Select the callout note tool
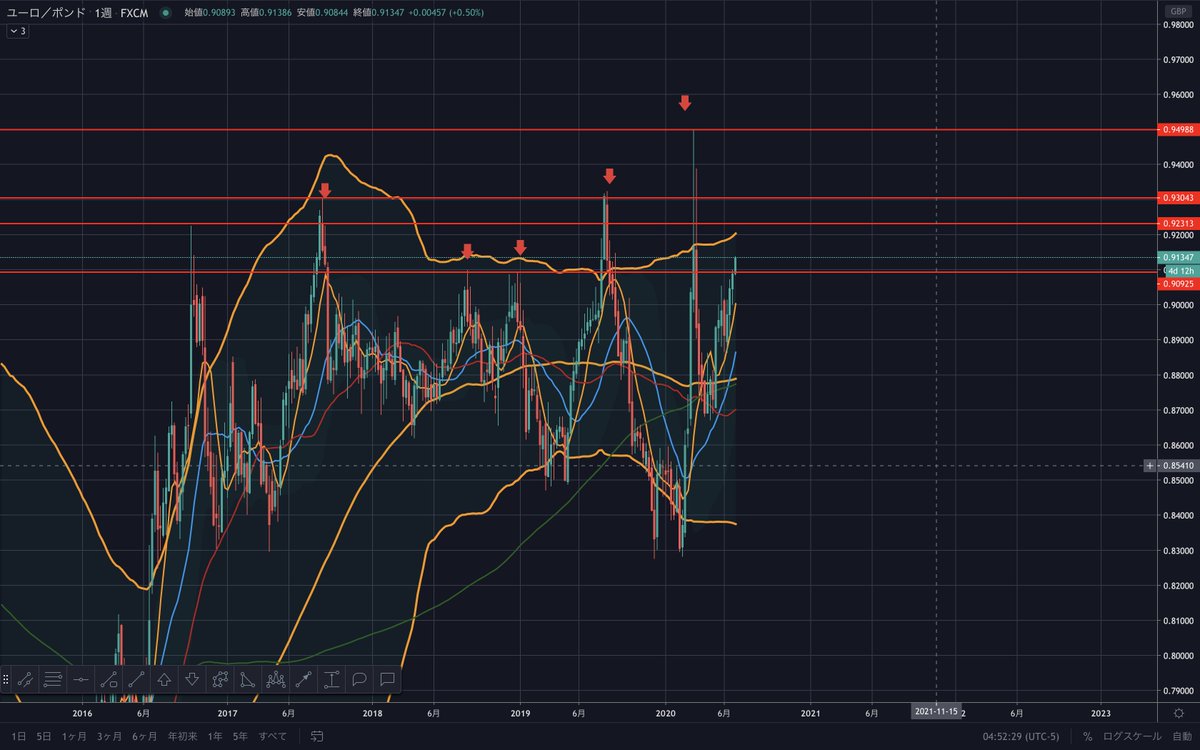 point(388,680)
